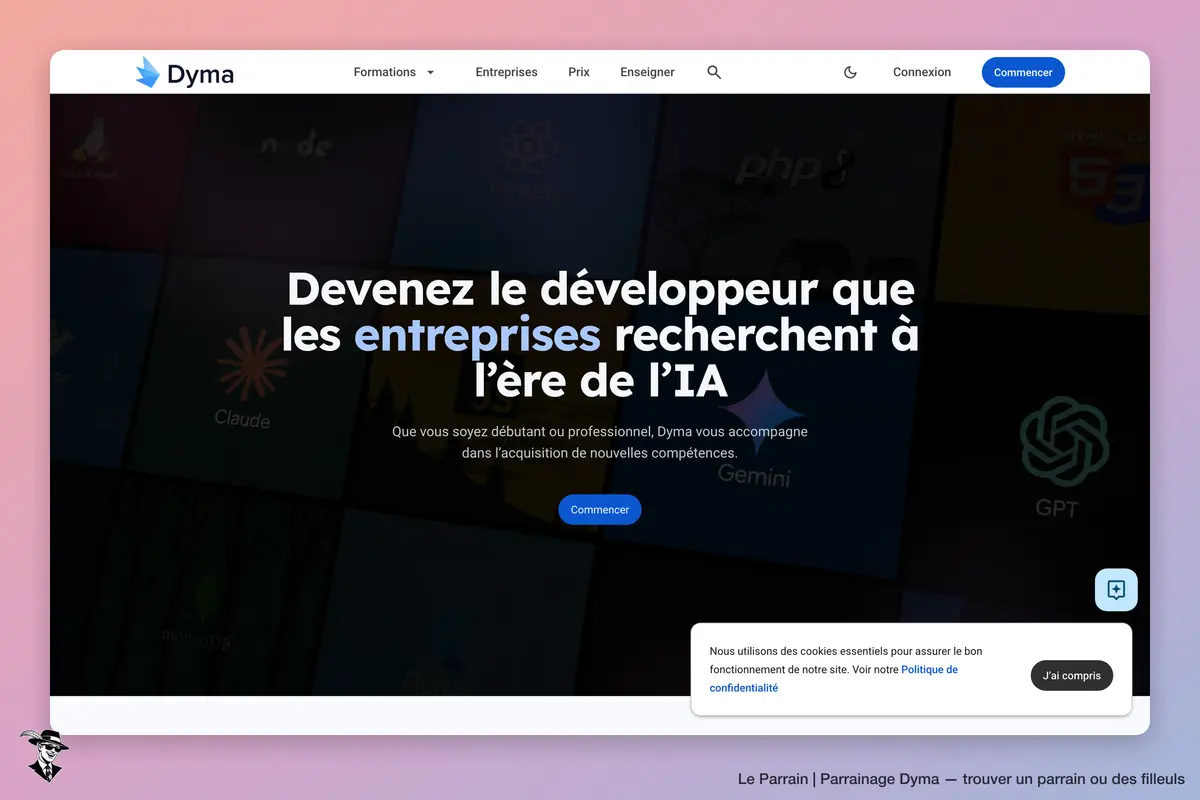
Task: Click the "Le Parrain | Parrainage Dyma" caption
Action: [838, 779]
